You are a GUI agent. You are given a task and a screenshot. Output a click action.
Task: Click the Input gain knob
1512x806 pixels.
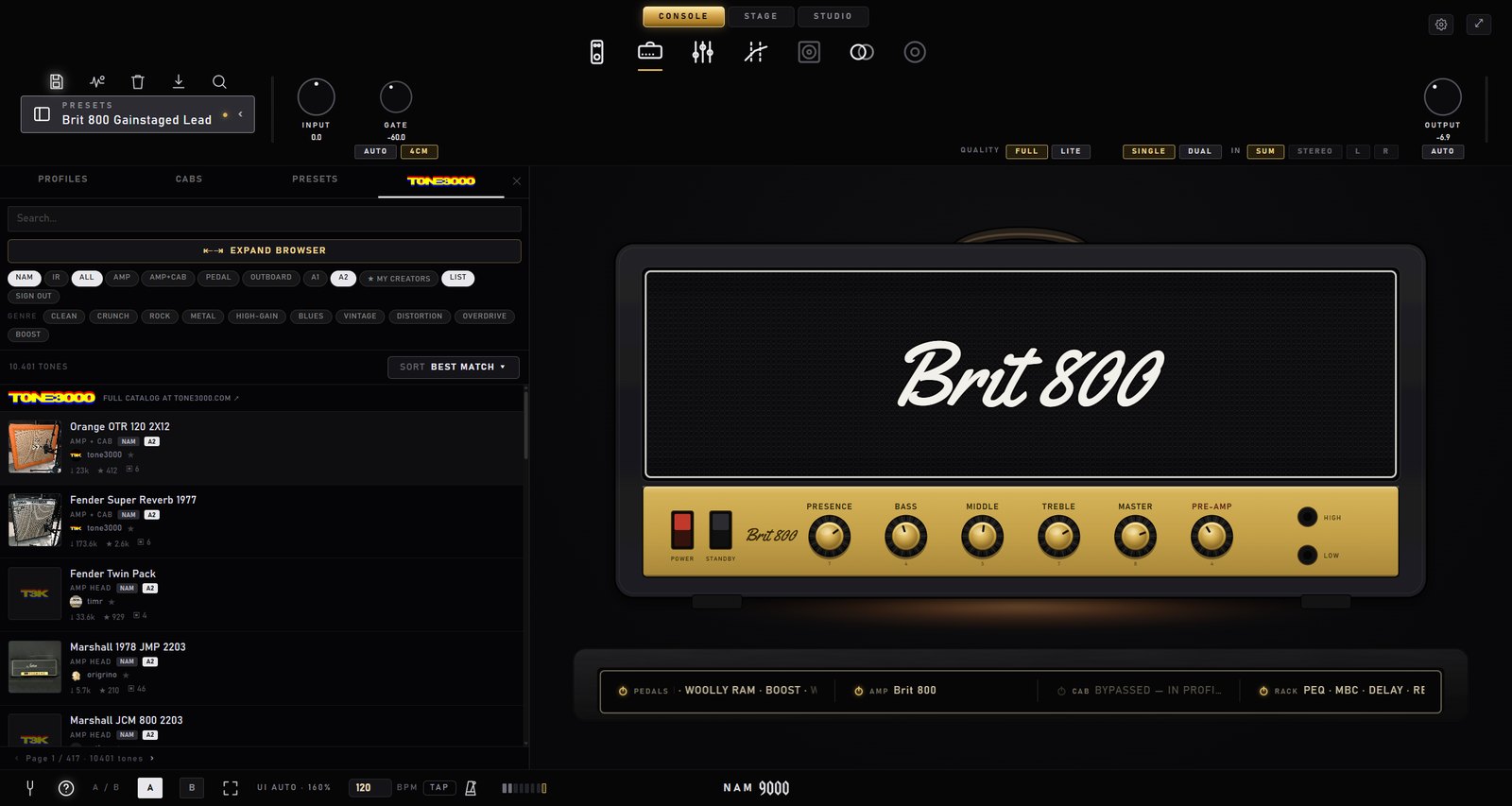coord(317,97)
